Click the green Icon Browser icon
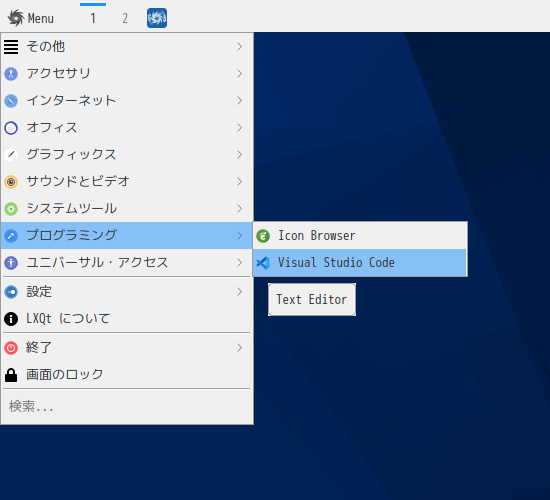The height and width of the screenshot is (500, 550). pos(263,236)
